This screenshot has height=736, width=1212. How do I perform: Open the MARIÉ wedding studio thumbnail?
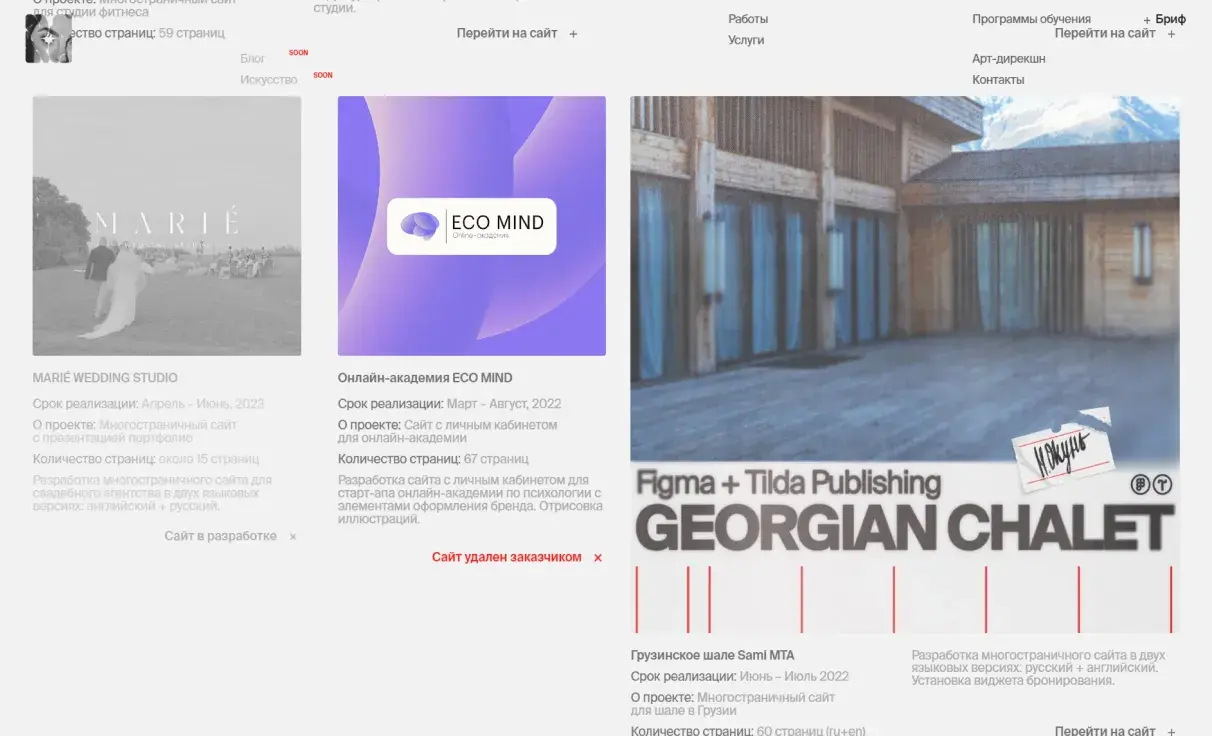tap(167, 226)
